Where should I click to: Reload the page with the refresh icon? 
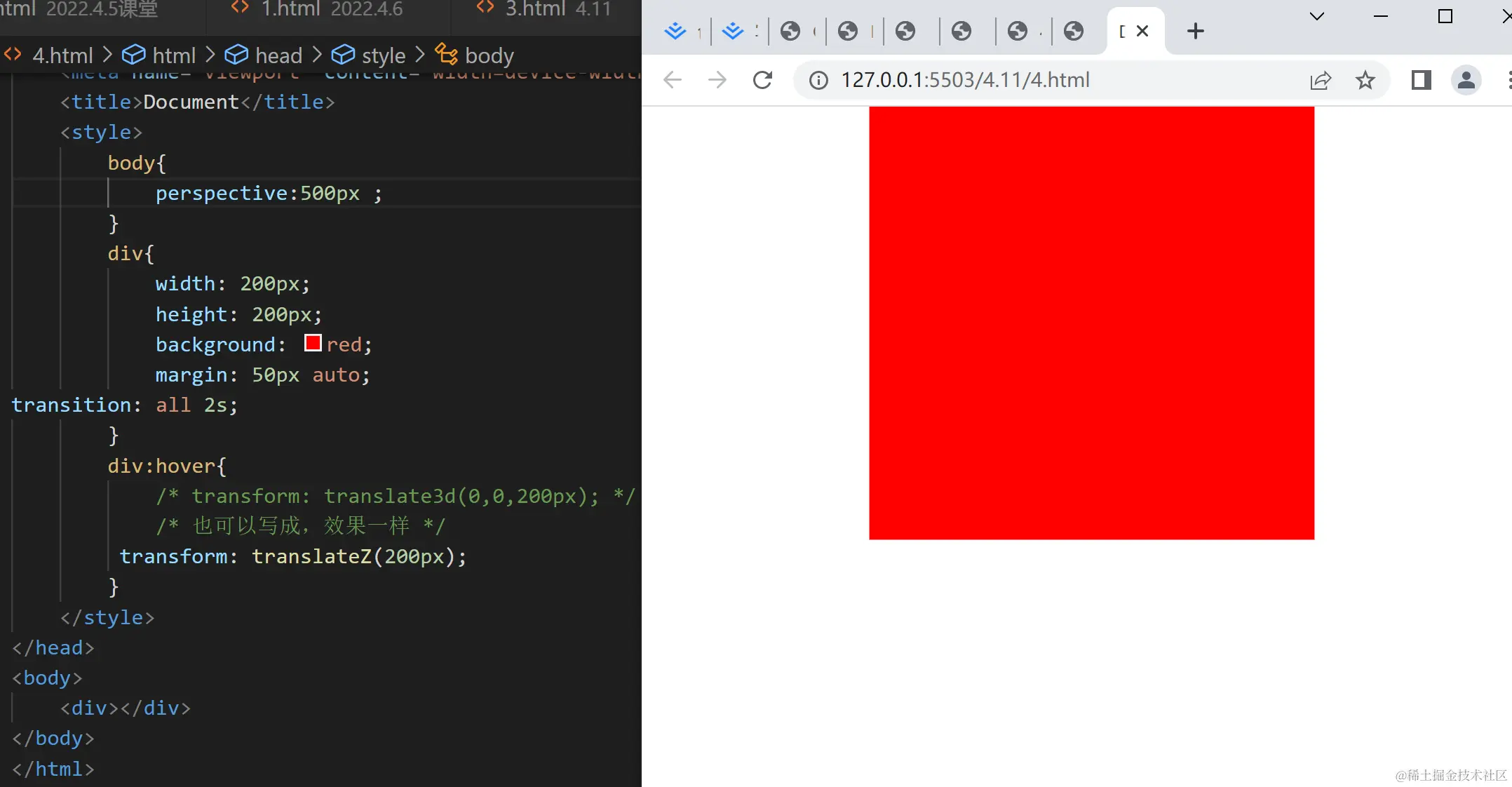pyautogui.click(x=762, y=80)
